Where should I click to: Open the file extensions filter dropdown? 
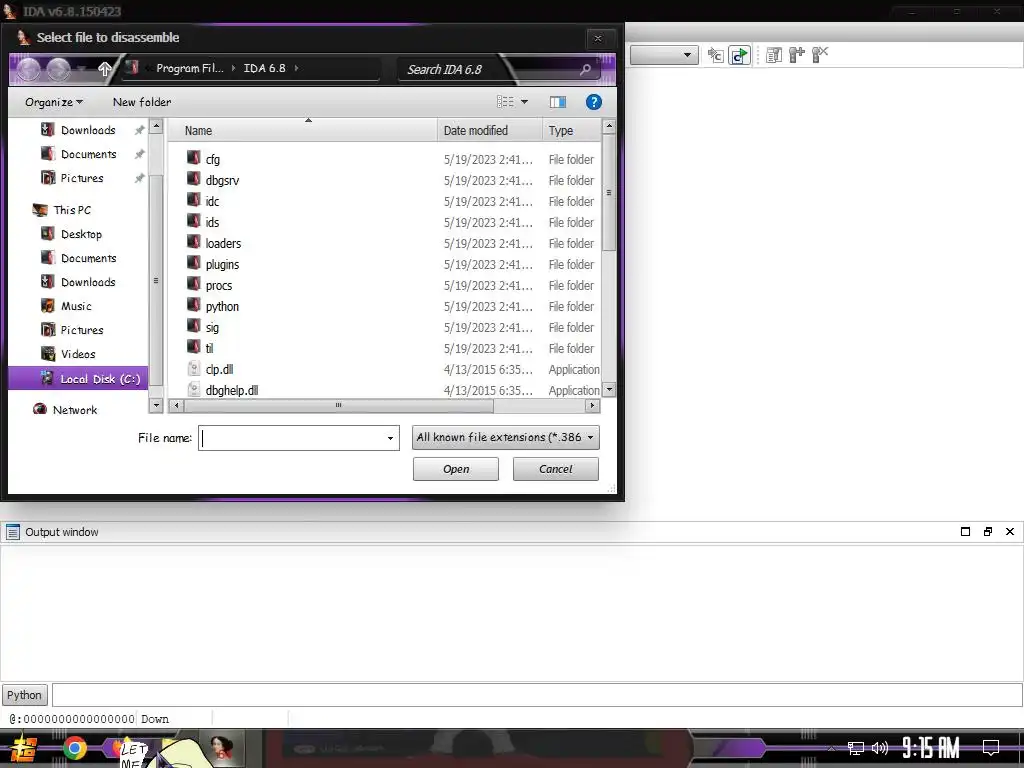[x=505, y=438]
